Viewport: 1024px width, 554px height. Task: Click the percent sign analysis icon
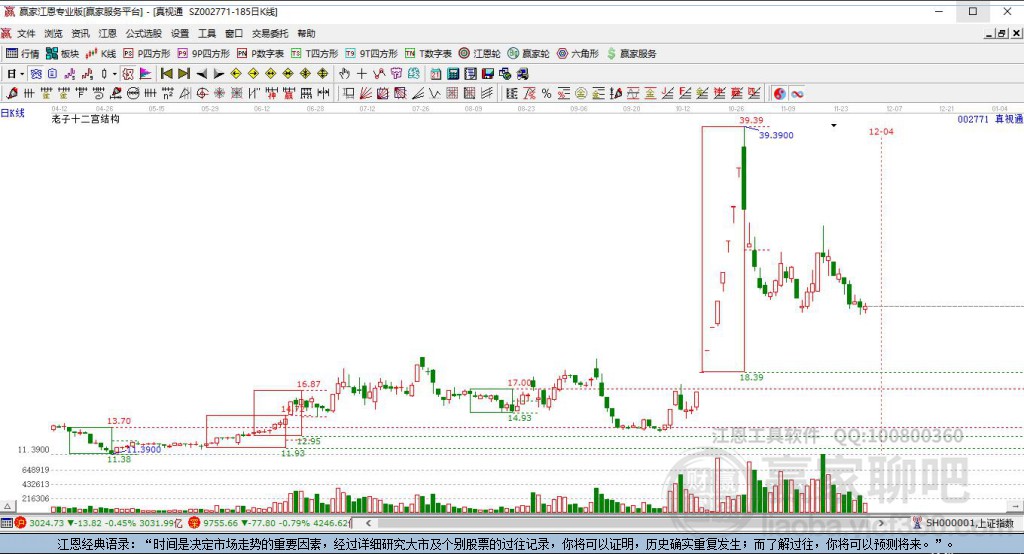coord(546,93)
